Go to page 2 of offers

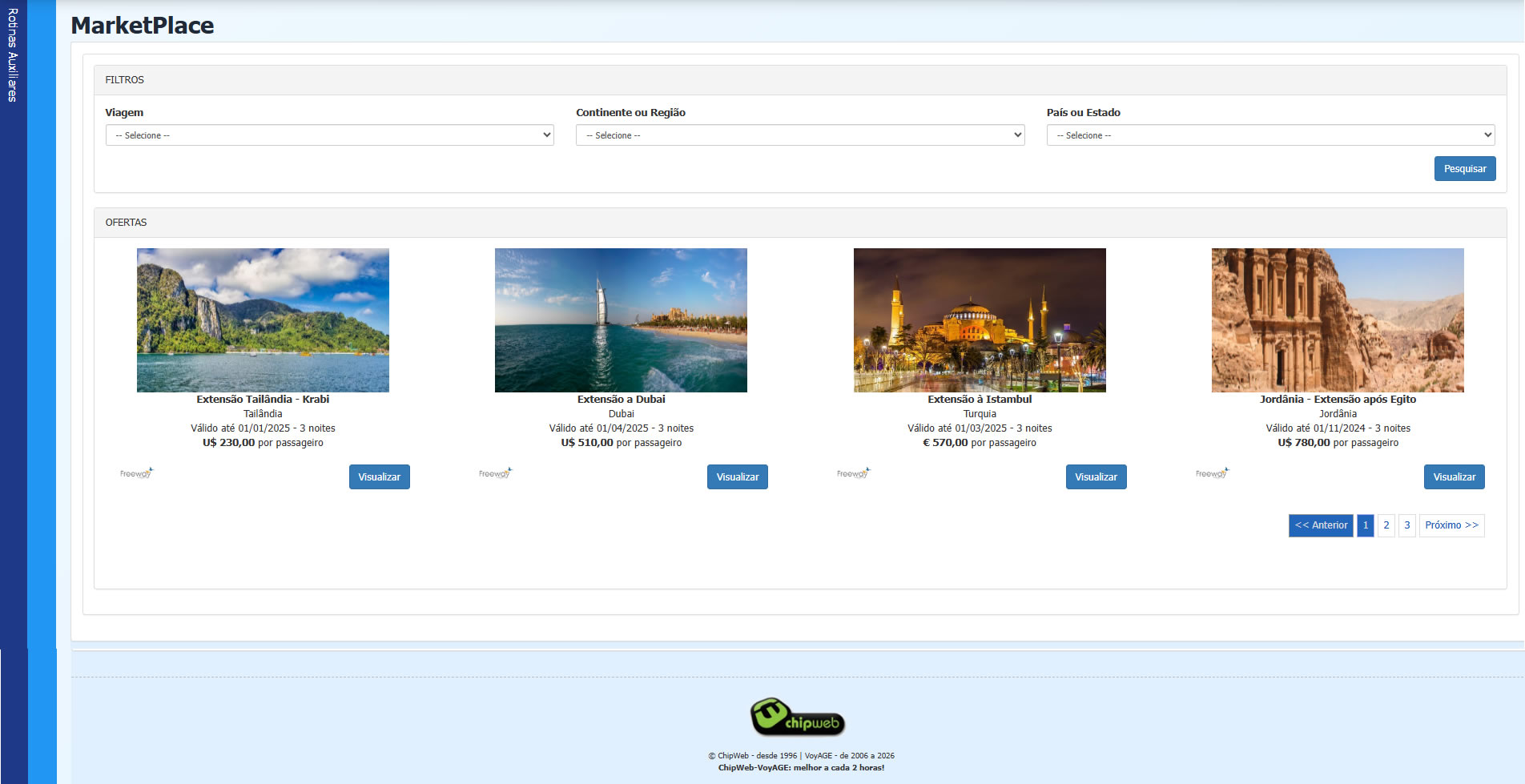click(1386, 525)
